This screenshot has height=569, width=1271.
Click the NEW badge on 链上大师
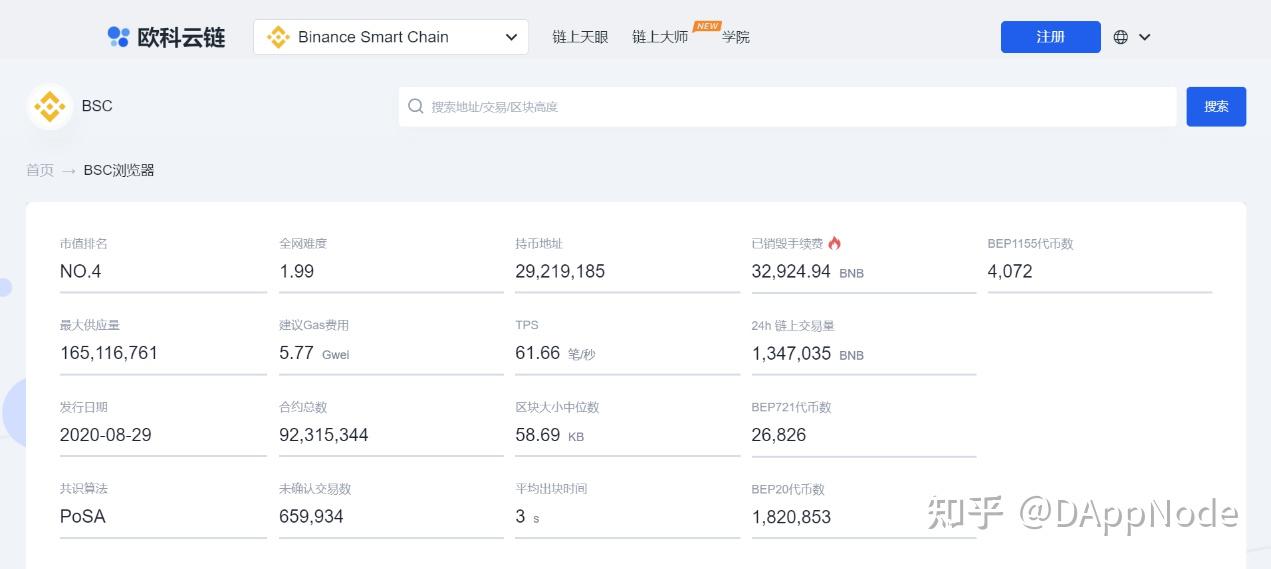click(708, 26)
